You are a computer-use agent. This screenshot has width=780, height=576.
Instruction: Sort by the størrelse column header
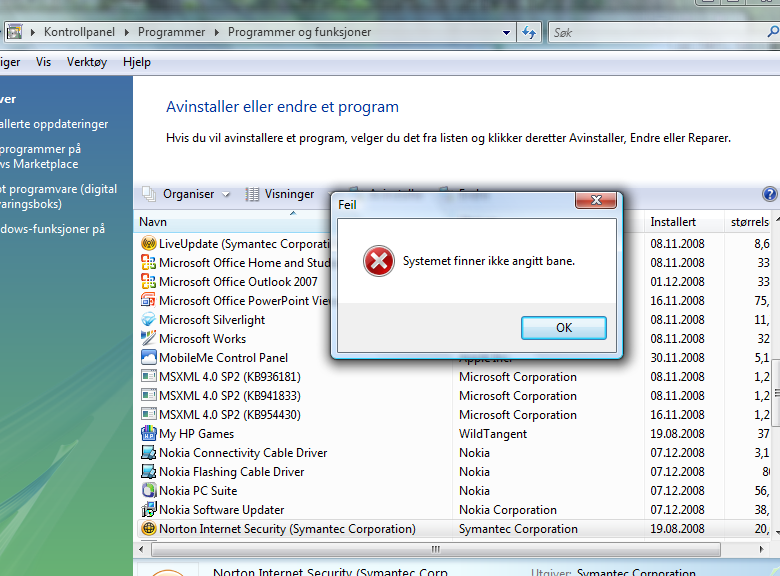coord(750,222)
